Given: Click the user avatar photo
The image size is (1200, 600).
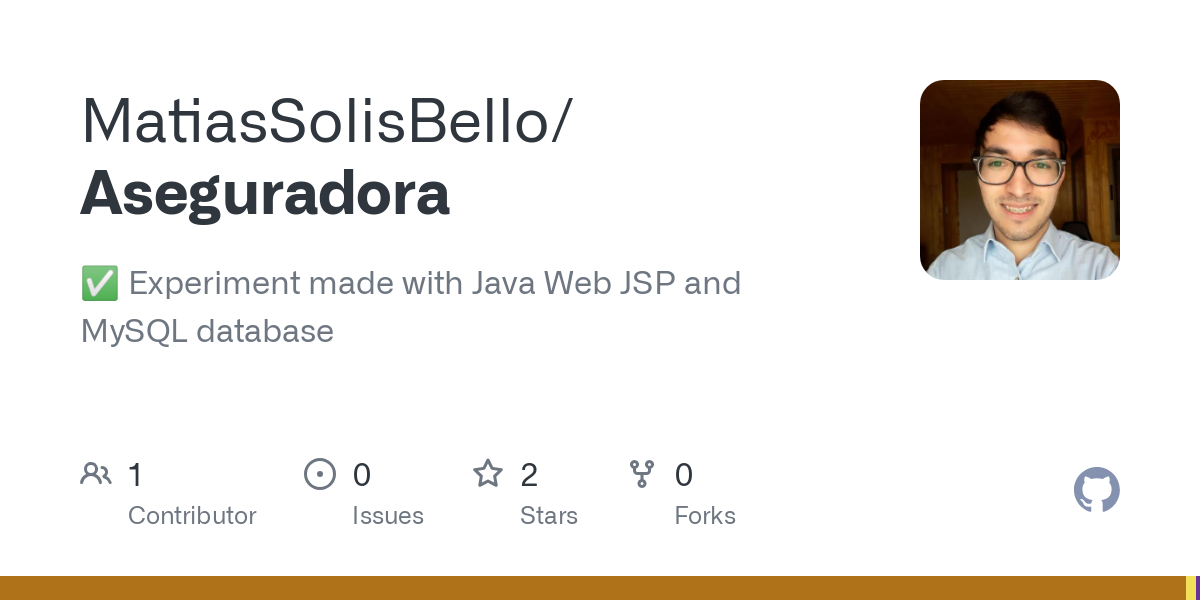Looking at the screenshot, I should [x=1019, y=180].
